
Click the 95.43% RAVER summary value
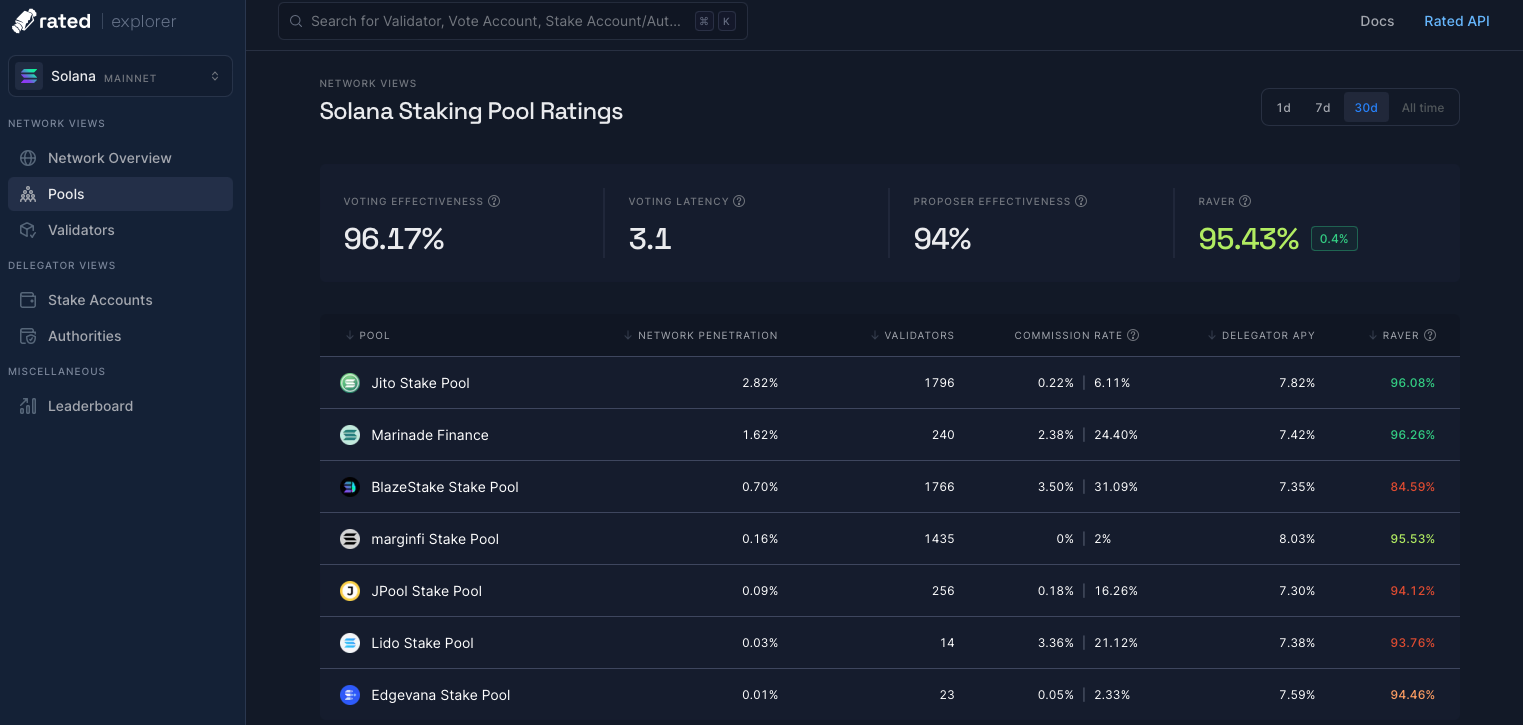1249,239
